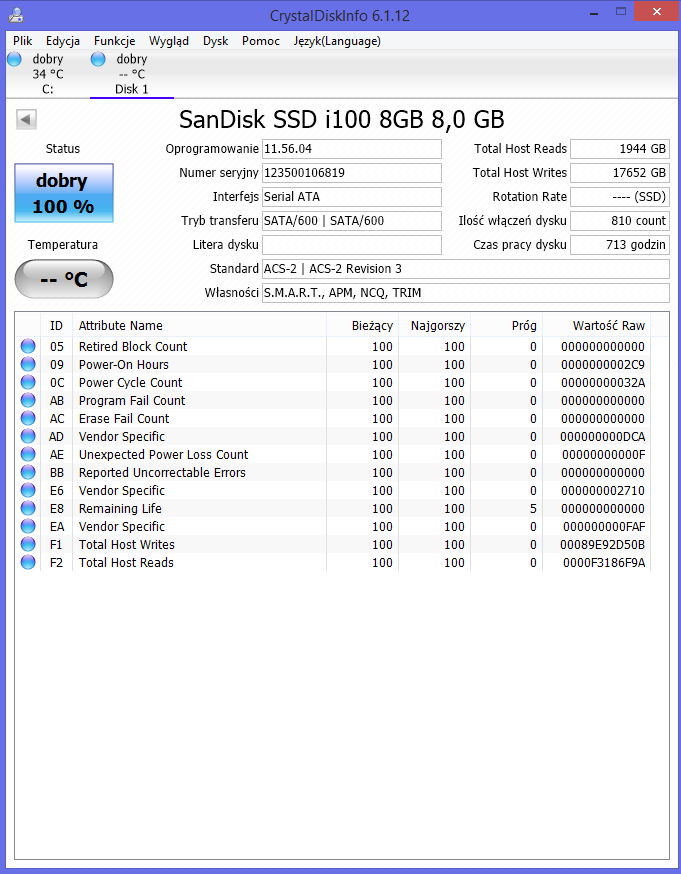Minimize the CrystalDiskInfo window
Screen dimensions: 681x874
point(594,12)
